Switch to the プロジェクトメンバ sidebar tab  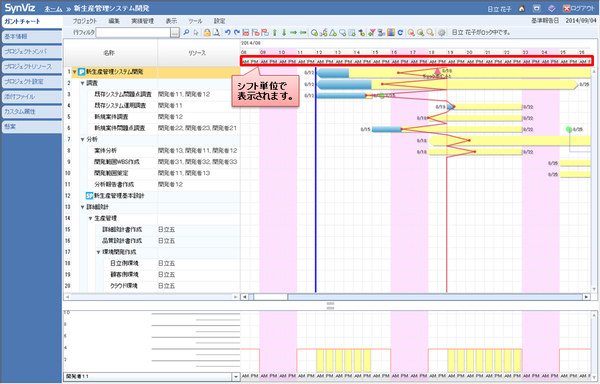coord(31,51)
